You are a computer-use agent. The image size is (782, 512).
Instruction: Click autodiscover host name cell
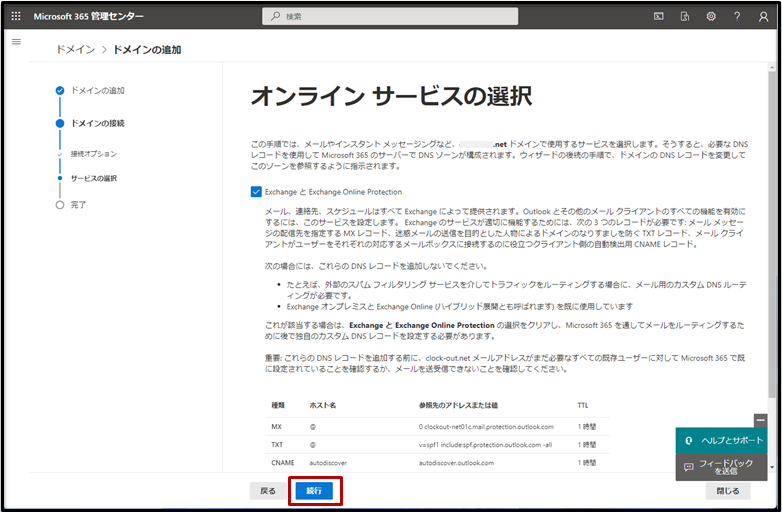click(328, 463)
